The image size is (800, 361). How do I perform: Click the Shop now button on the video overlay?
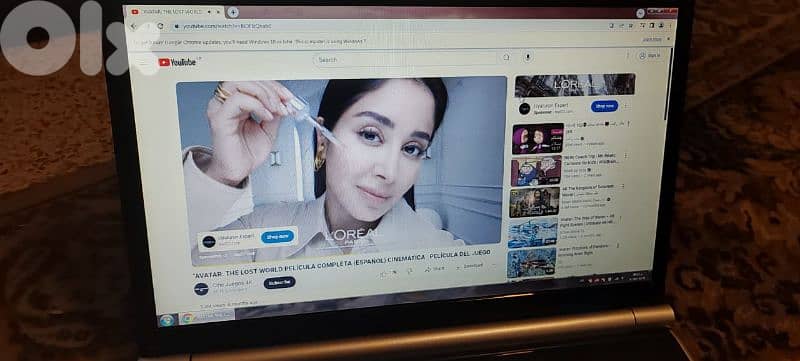[x=278, y=237]
